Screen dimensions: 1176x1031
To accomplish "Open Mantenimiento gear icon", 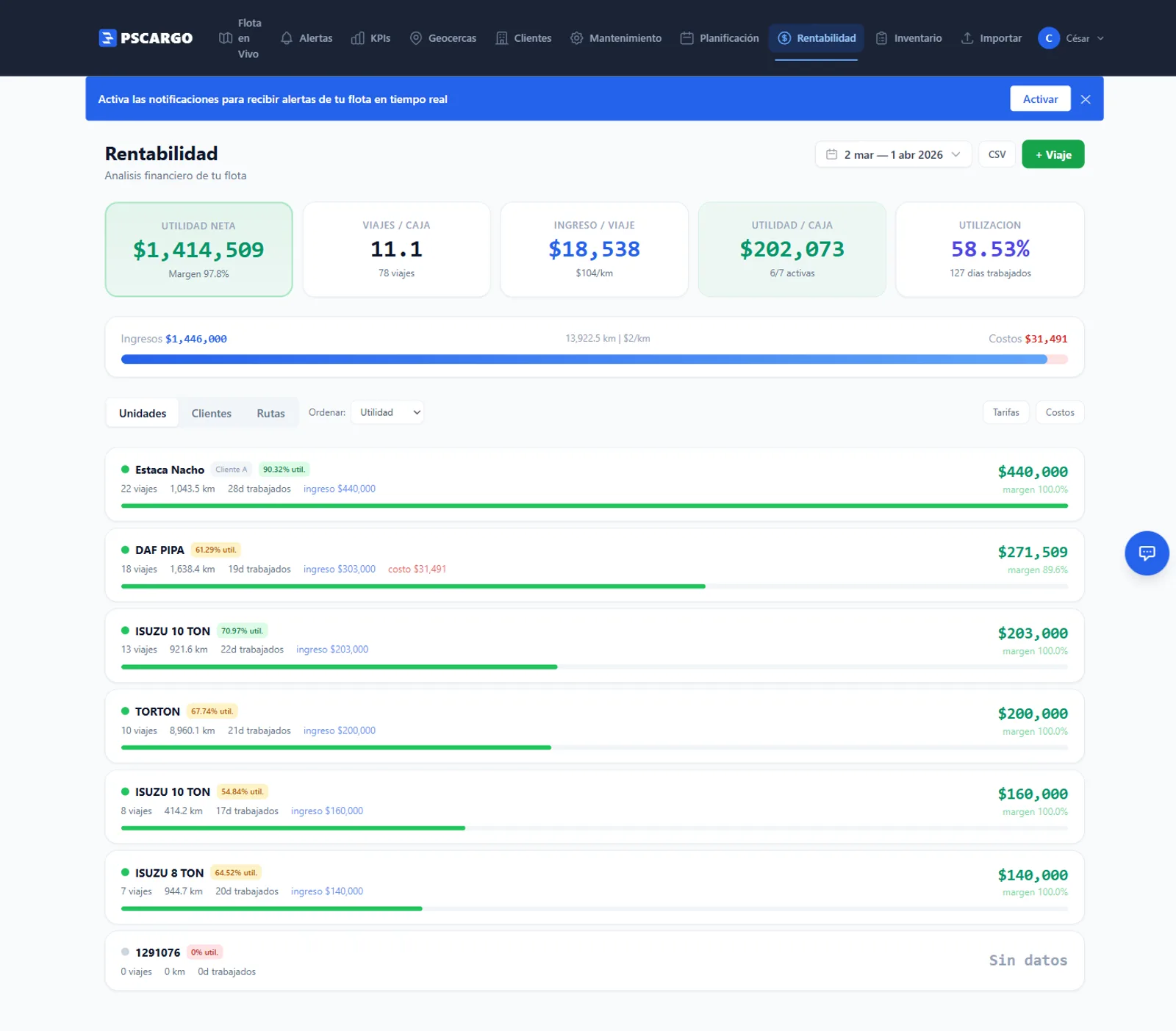I will 577,38.
